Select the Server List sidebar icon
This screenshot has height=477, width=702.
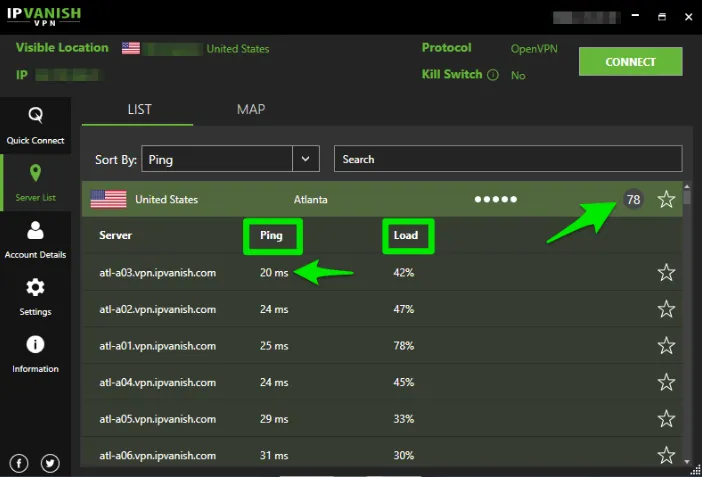[35, 181]
